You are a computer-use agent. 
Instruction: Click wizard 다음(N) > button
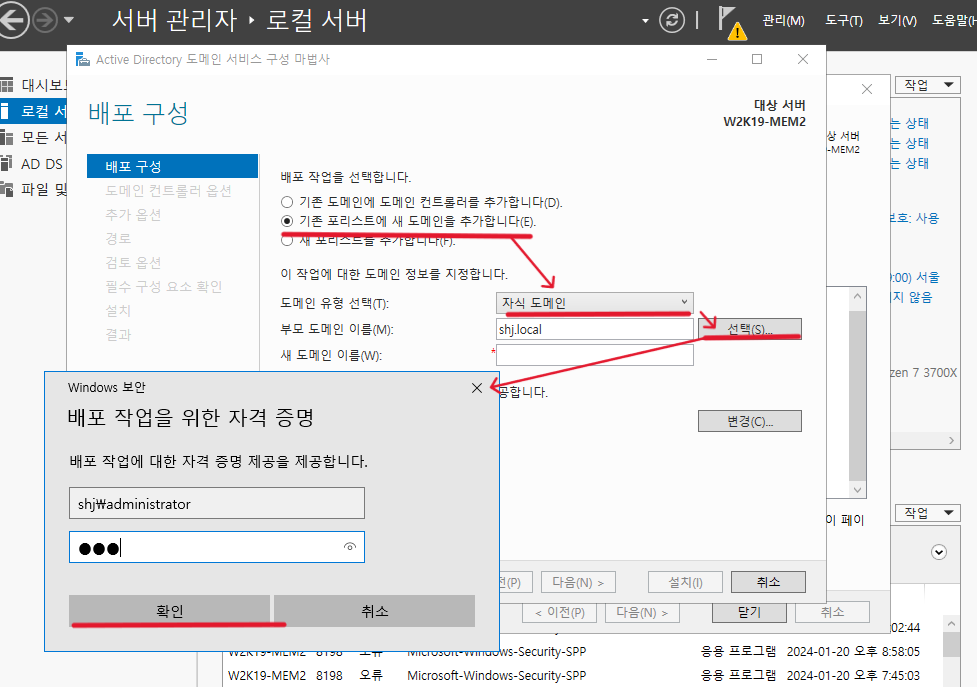(578, 582)
